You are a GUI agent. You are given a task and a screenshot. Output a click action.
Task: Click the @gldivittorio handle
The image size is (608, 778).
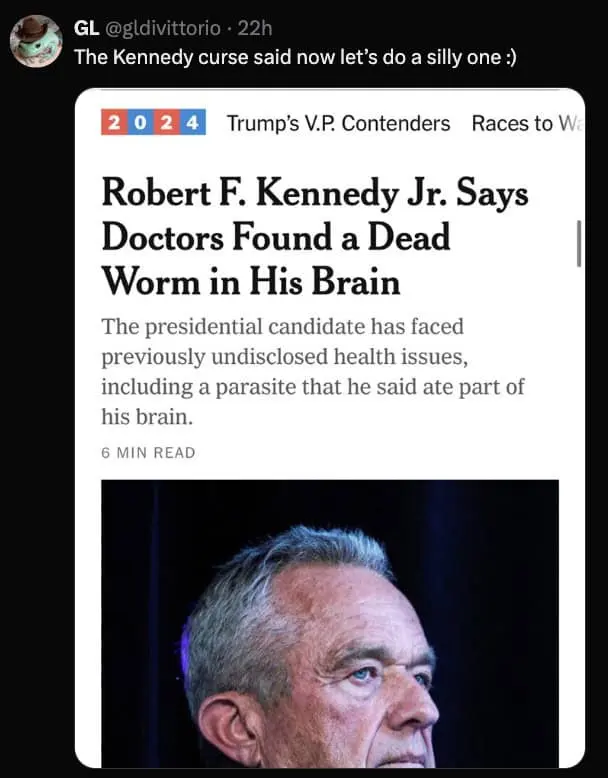pyautogui.click(x=162, y=26)
